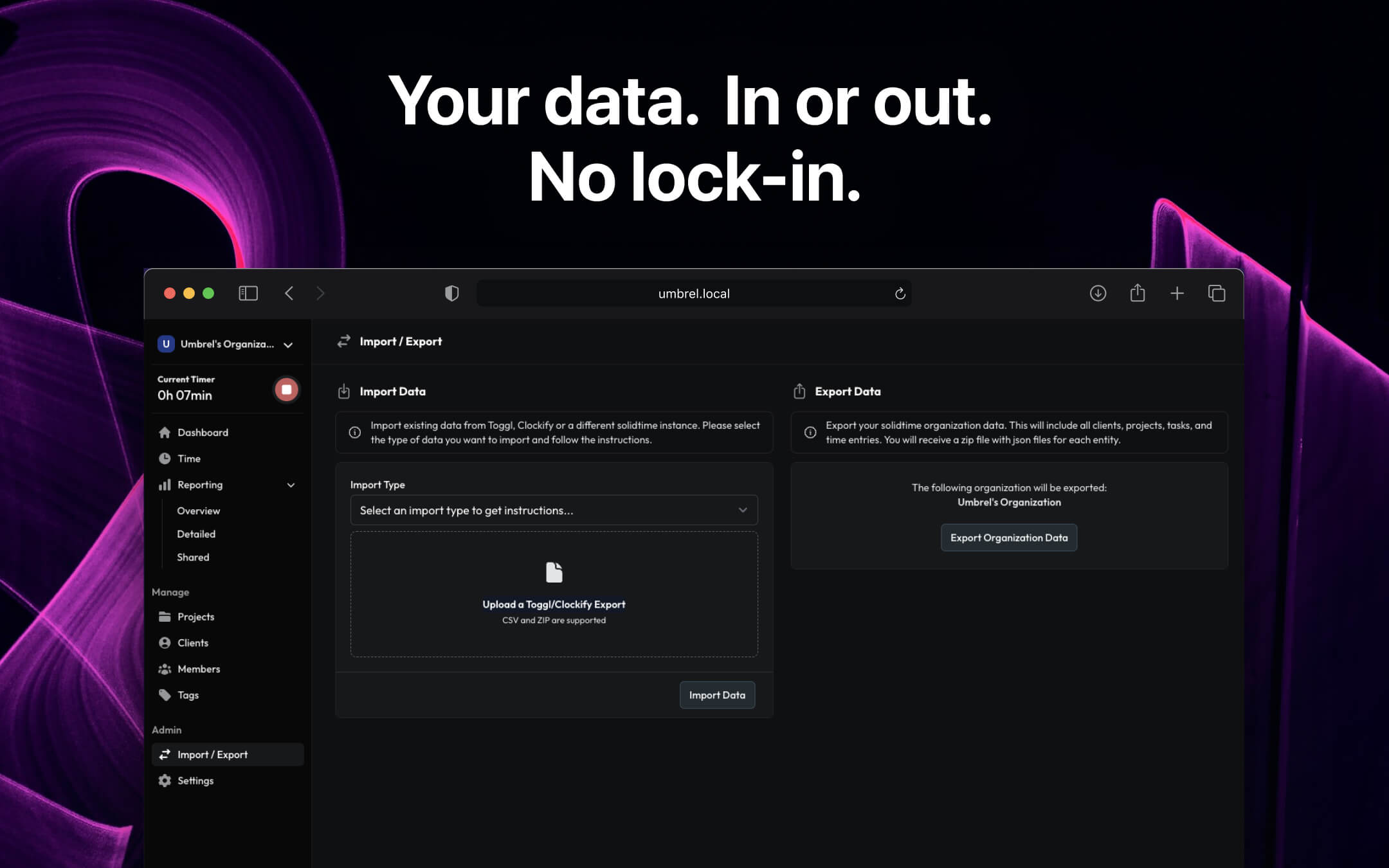Click the Import Data button
1389x868 pixels.
[717, 695]
